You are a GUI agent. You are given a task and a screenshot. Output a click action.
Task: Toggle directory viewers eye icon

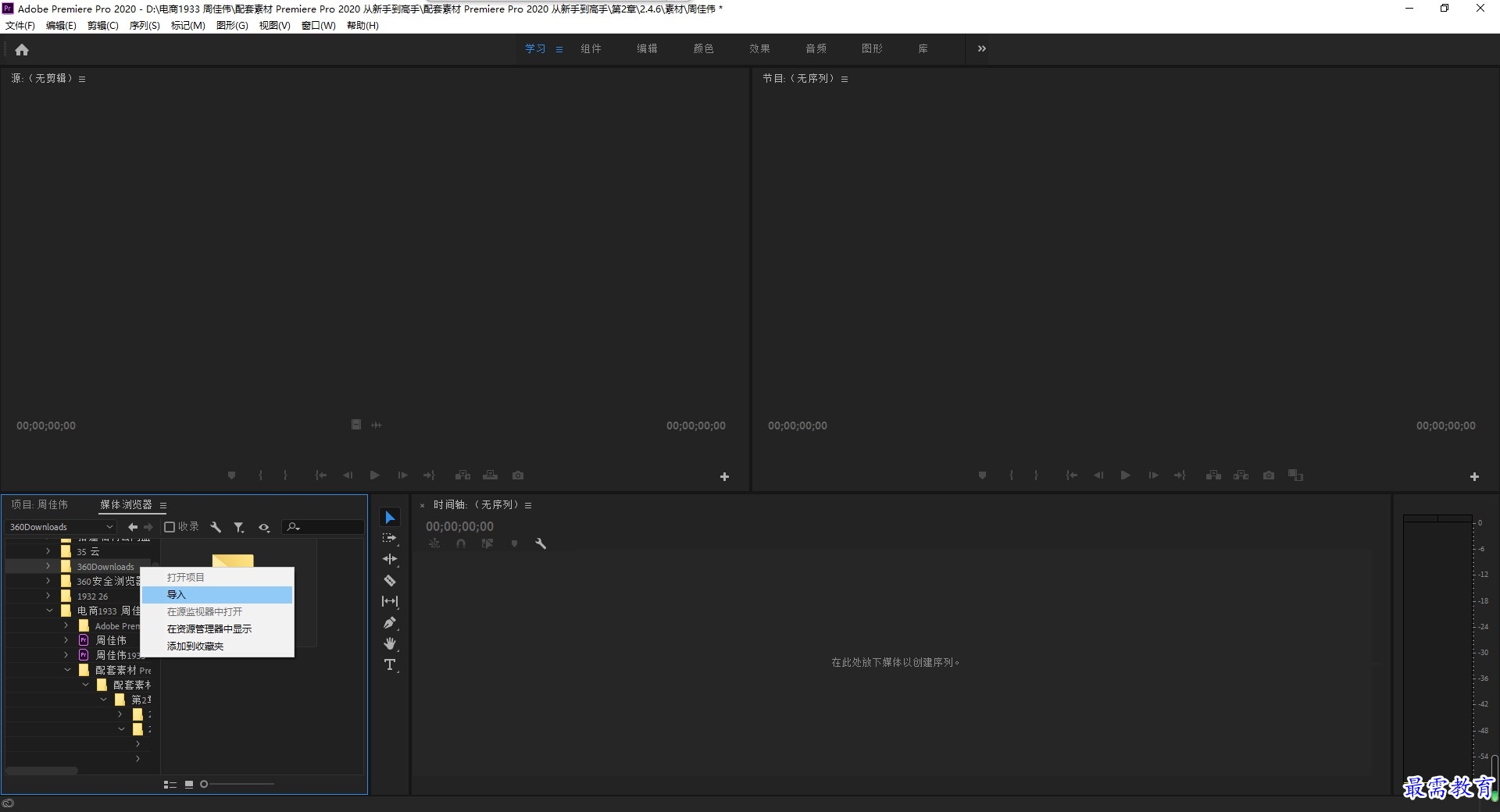[x=264, y=528]
